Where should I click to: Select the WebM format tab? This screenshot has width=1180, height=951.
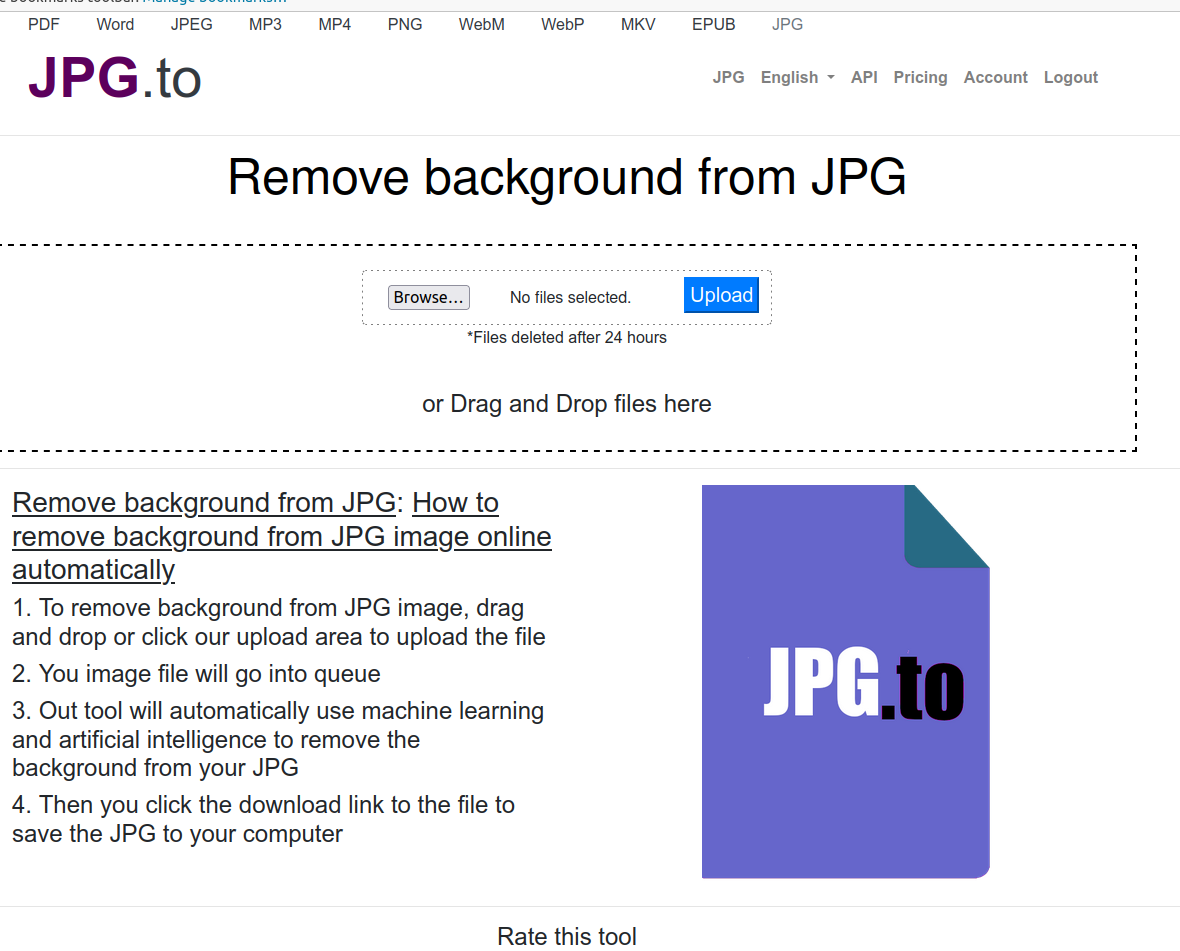(x=481, y=24)
